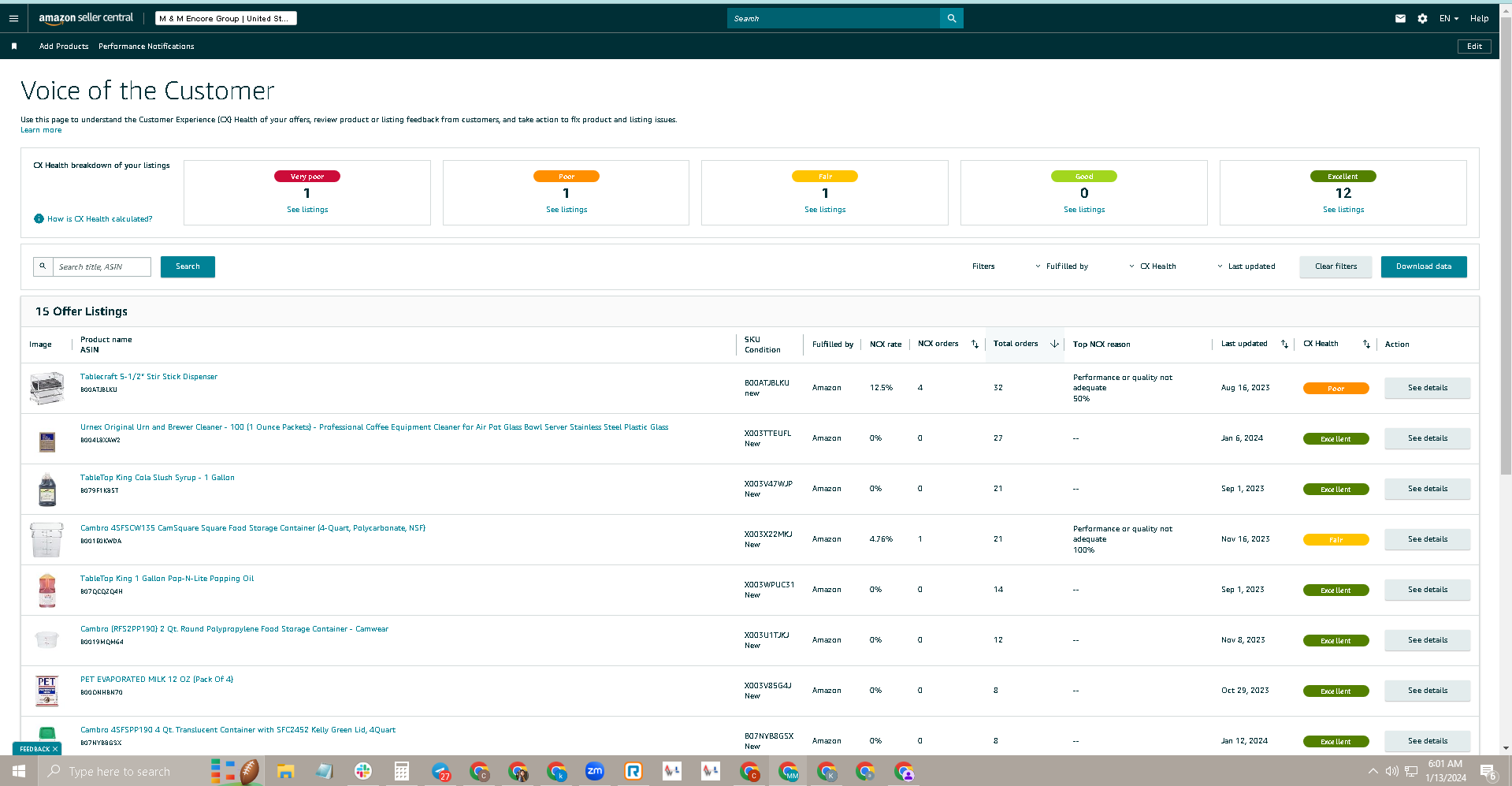Sort by Total orders down arrow

tap(1054, 344)
